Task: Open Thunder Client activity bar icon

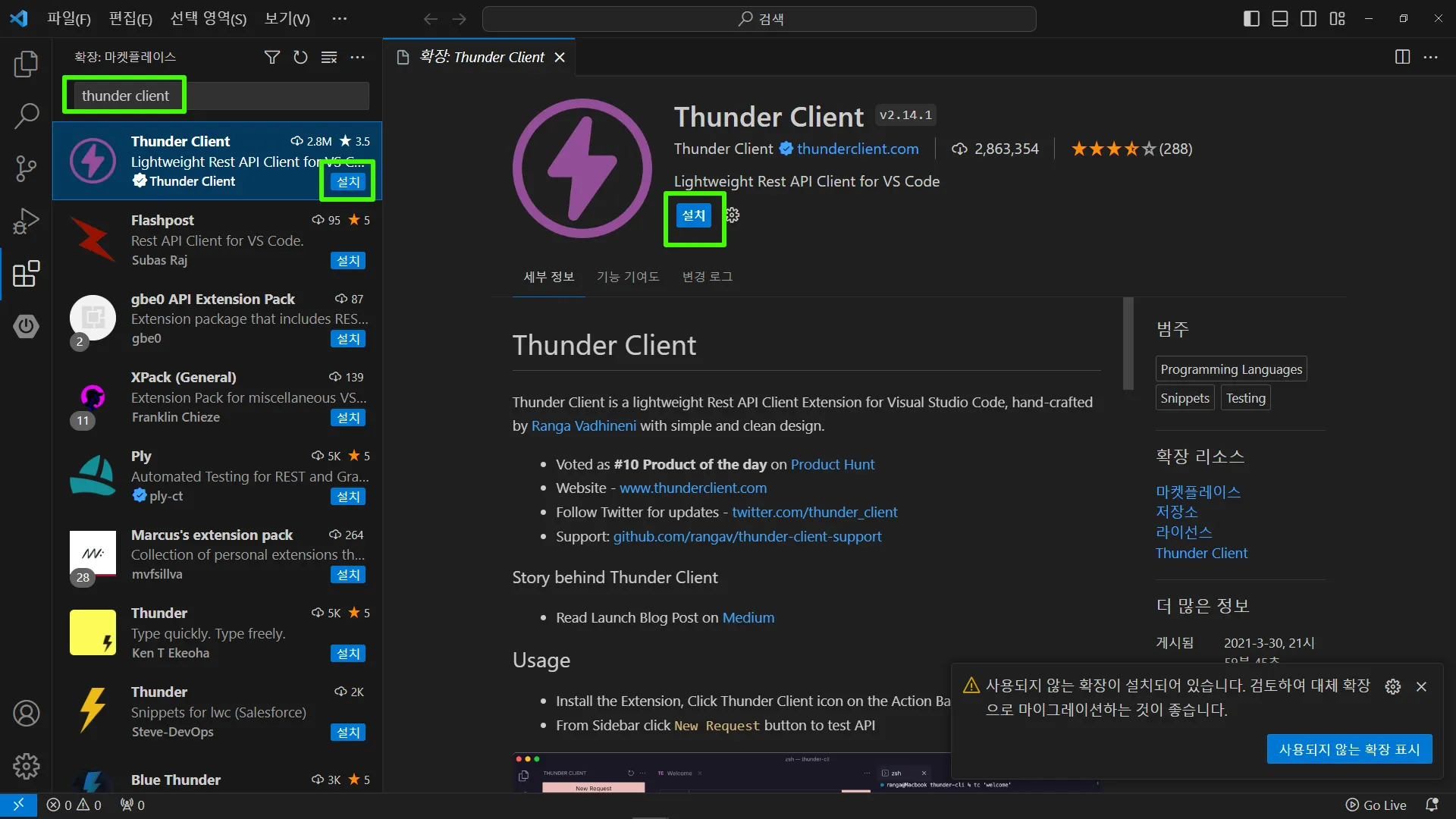Action: [x=26, y=326]
